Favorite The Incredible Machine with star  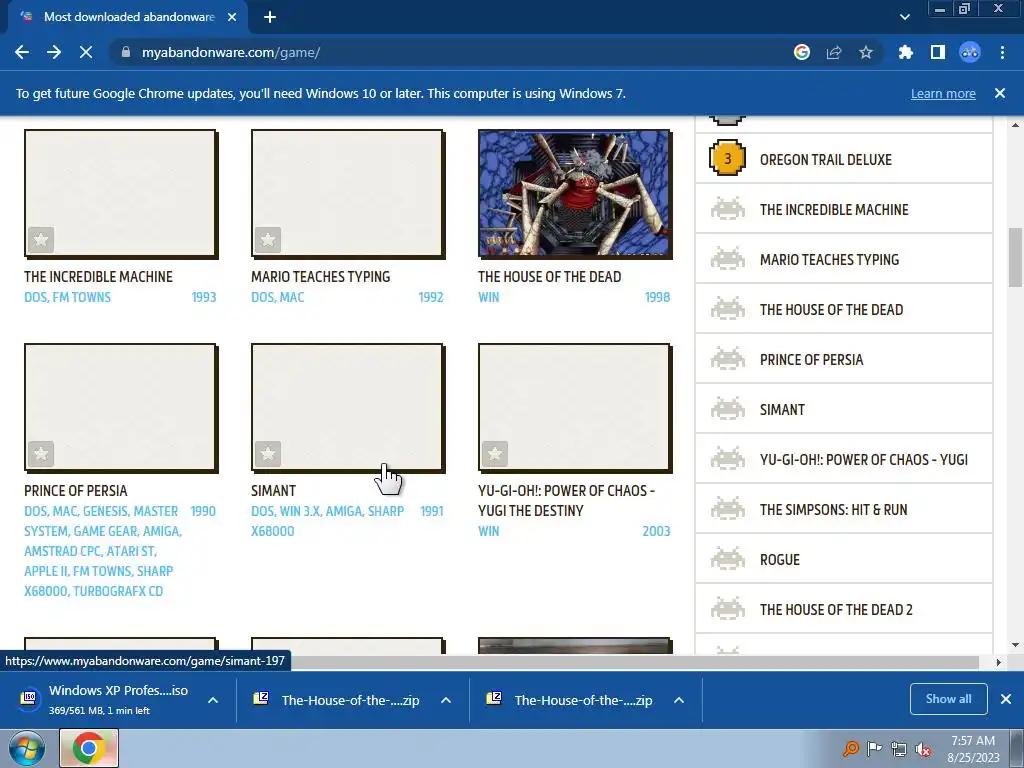coord(40,240)
